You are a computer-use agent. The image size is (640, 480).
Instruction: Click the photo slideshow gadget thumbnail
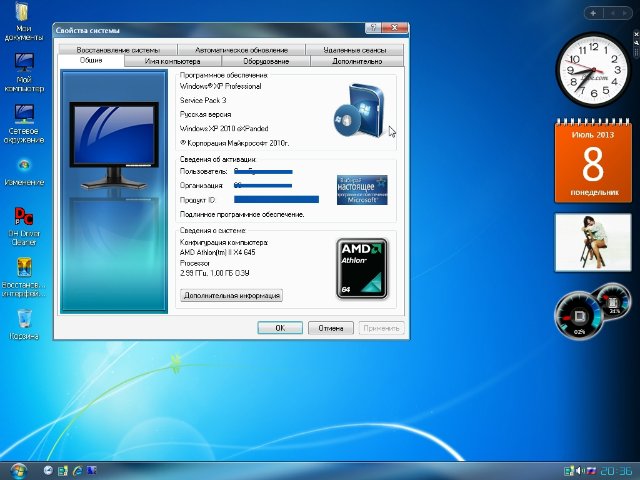(591, 243)
